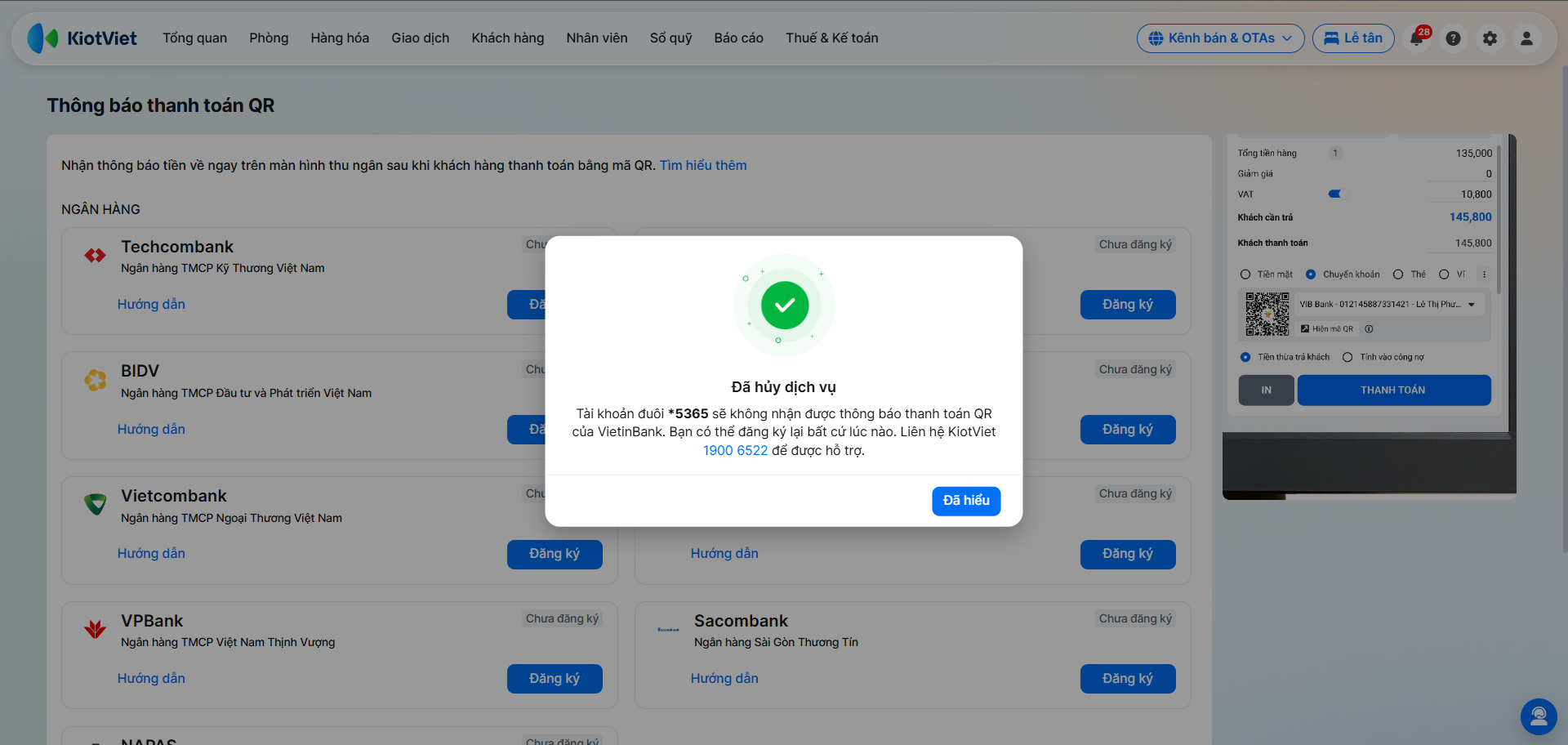Click the Thông báo thanh toán QR heading
1568x745 pixels.
click(161, 106)
